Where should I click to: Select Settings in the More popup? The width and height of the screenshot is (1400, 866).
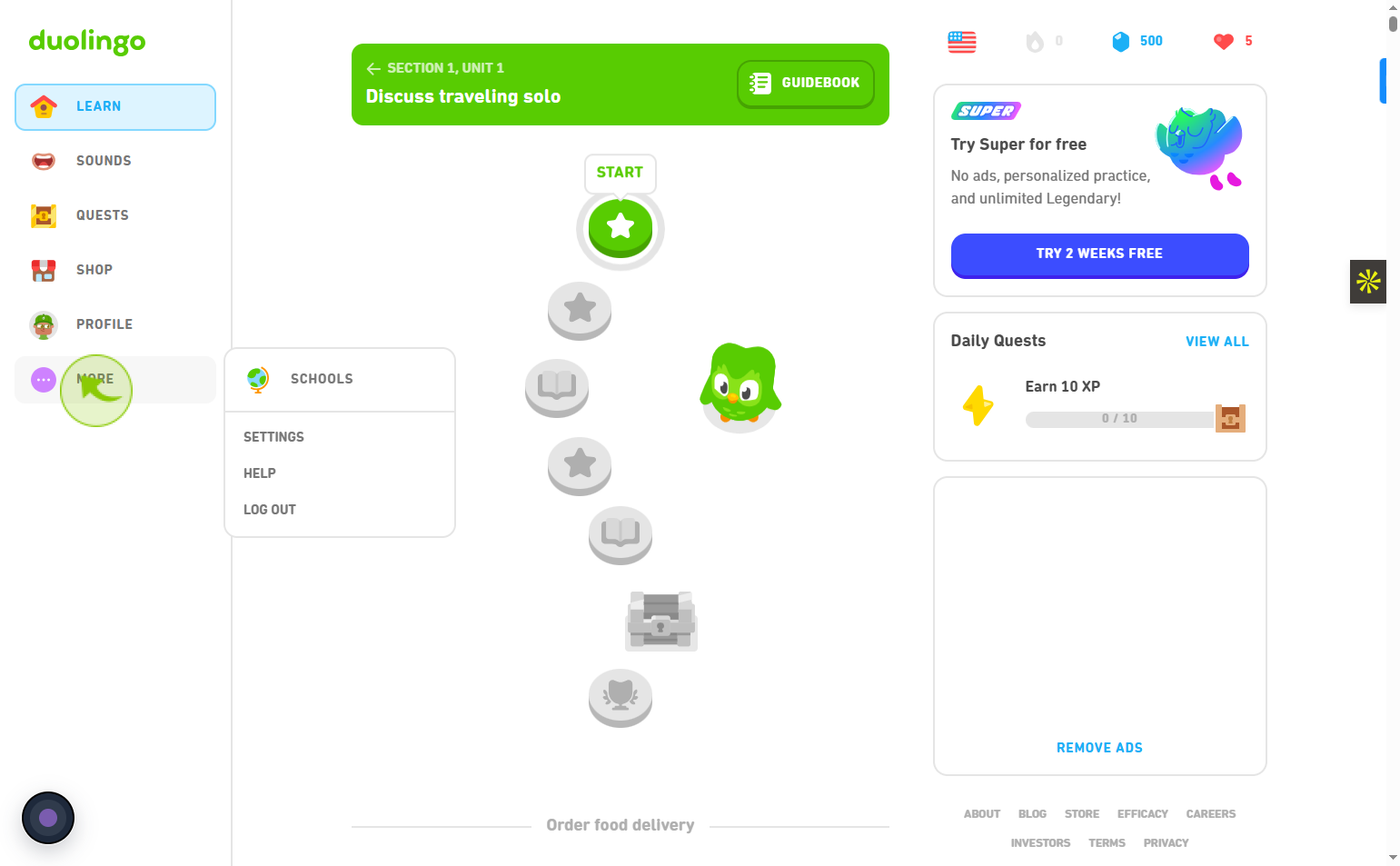click(x=273, y=437)
